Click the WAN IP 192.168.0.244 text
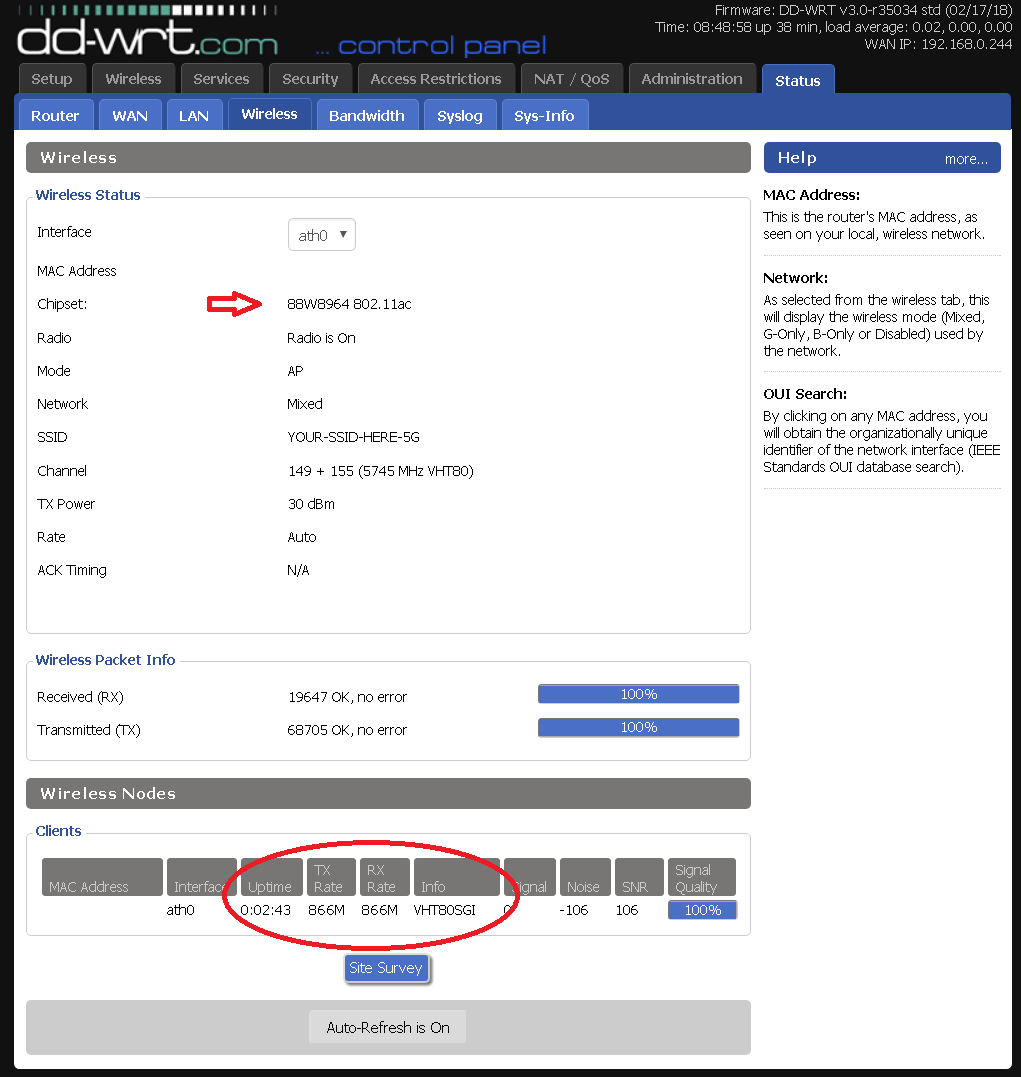The image size is (1021, 1077). point(938,44)
